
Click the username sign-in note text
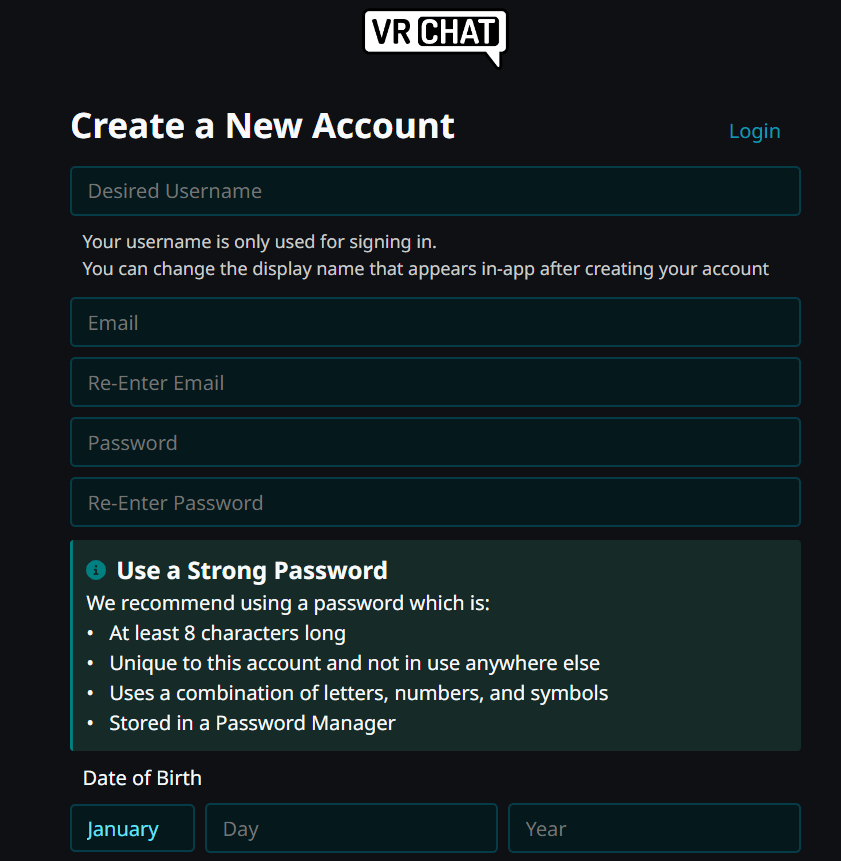[260, 241]
